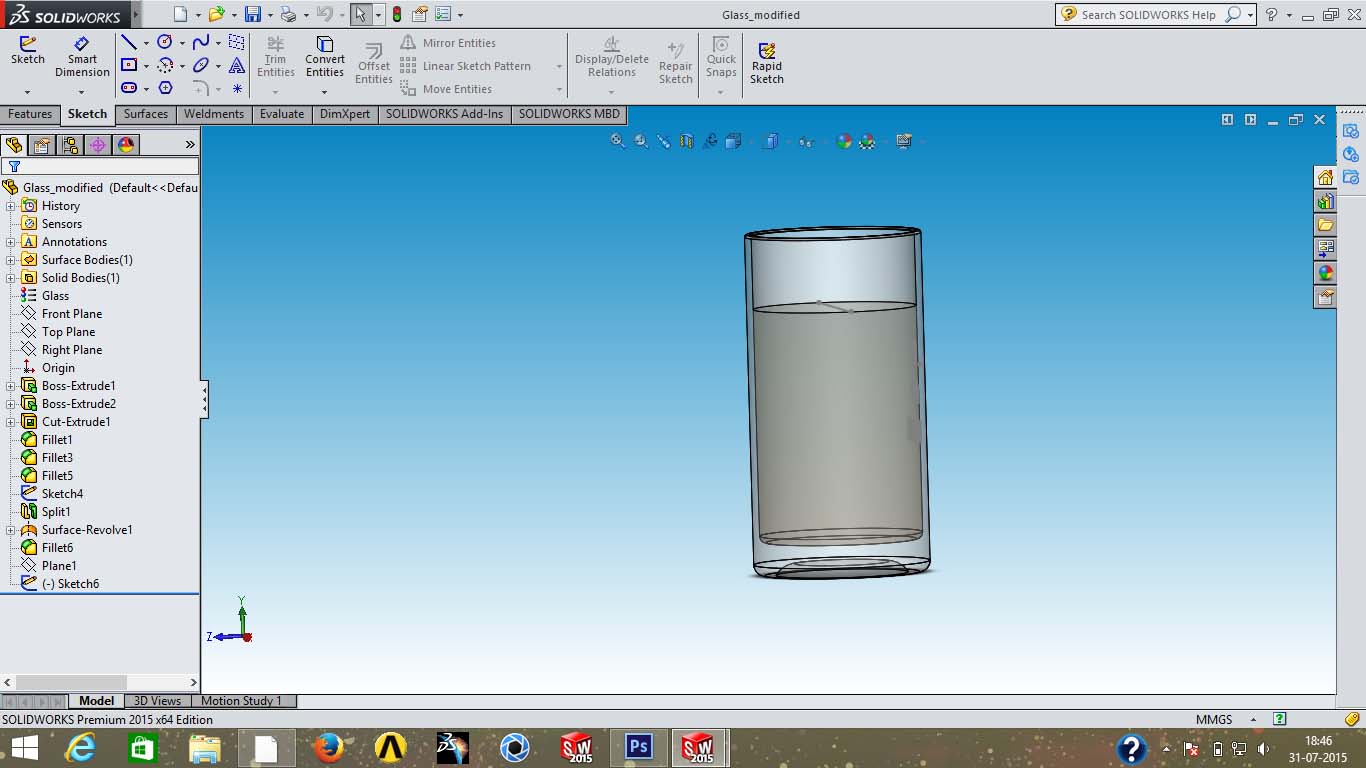Expand hidden panel tabs chevron
The height and width of the screenshot is (768, 1366).
190,145
